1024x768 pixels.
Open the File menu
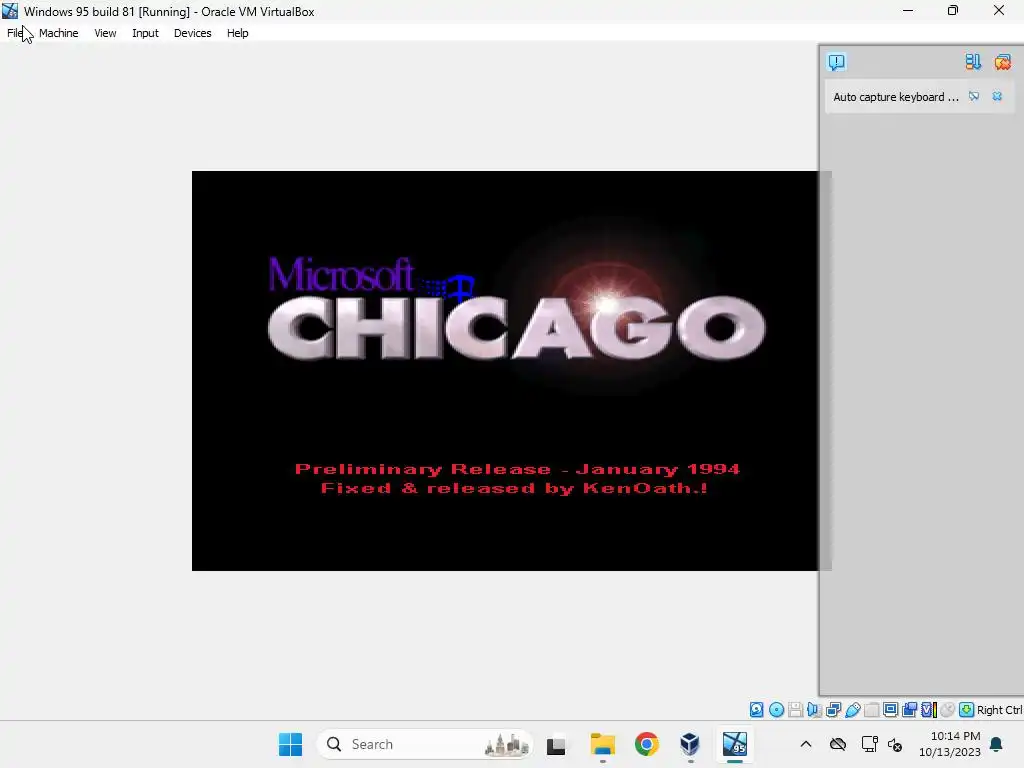[15, 33]
